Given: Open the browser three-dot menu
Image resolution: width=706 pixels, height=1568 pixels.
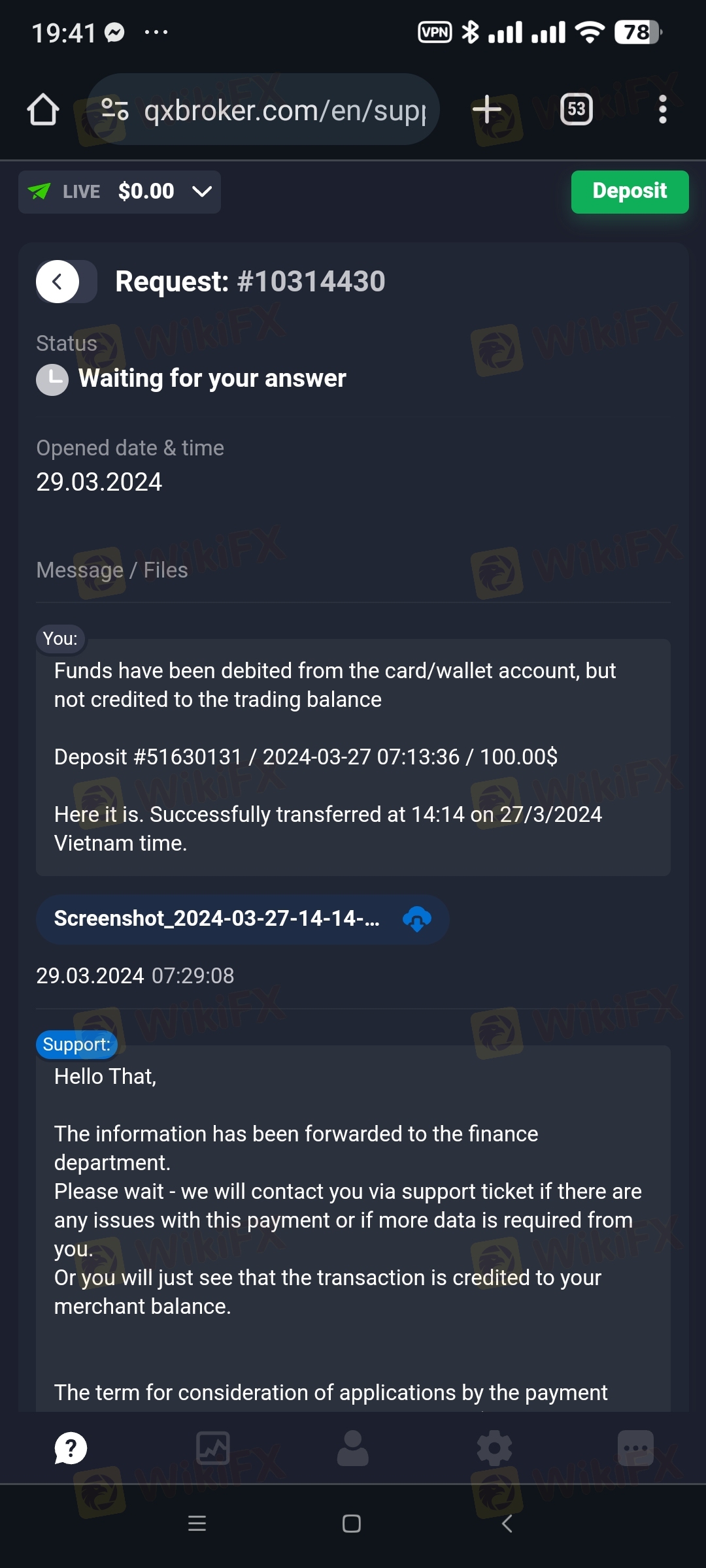Looking at the screenshot, I should click(x=662, y=109).
